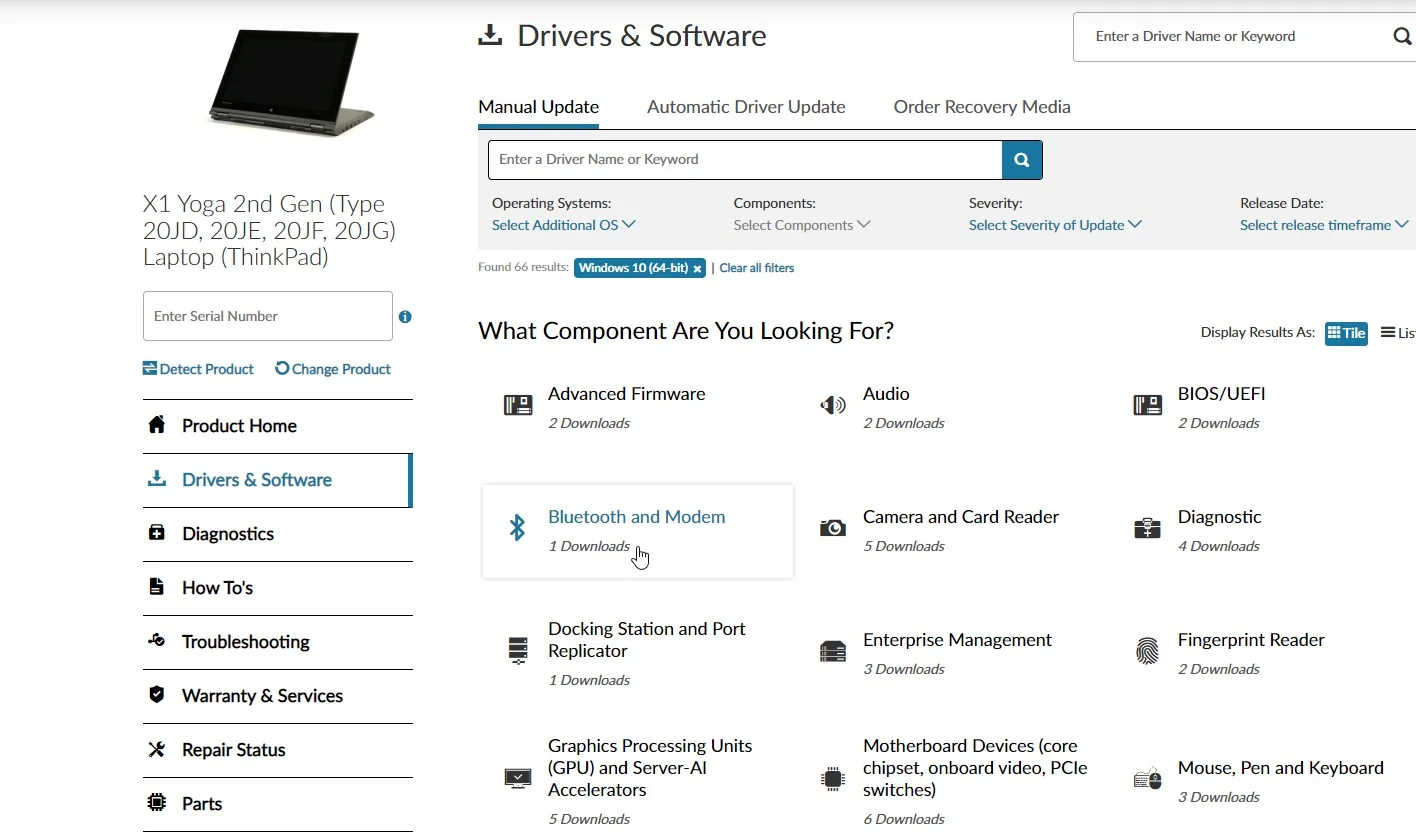
Task: Click the Mouse, Pen and Keyboard icon
Action: point(1147,778)
